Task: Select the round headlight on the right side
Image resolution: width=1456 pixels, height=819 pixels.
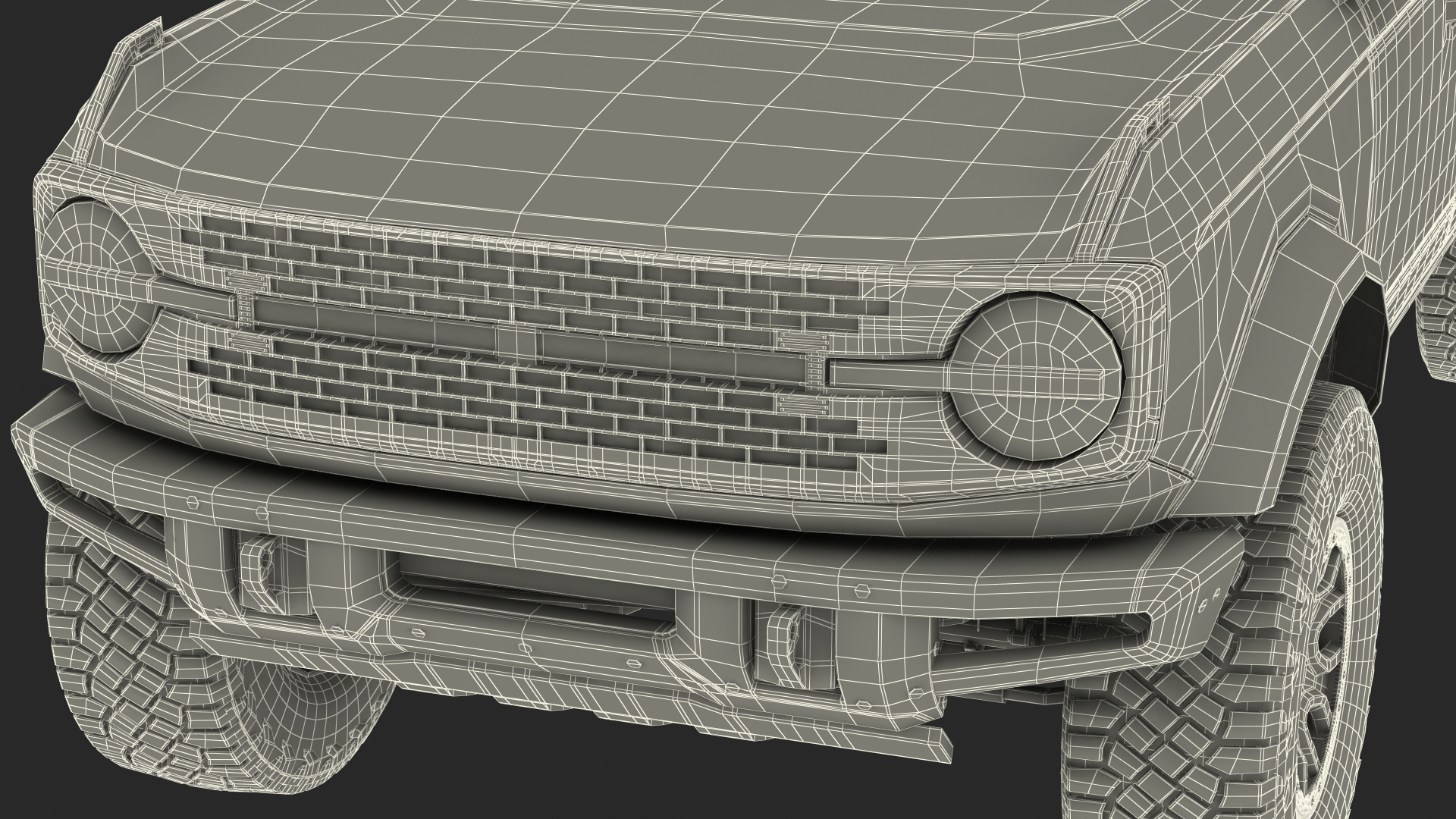Action: 1036,376
